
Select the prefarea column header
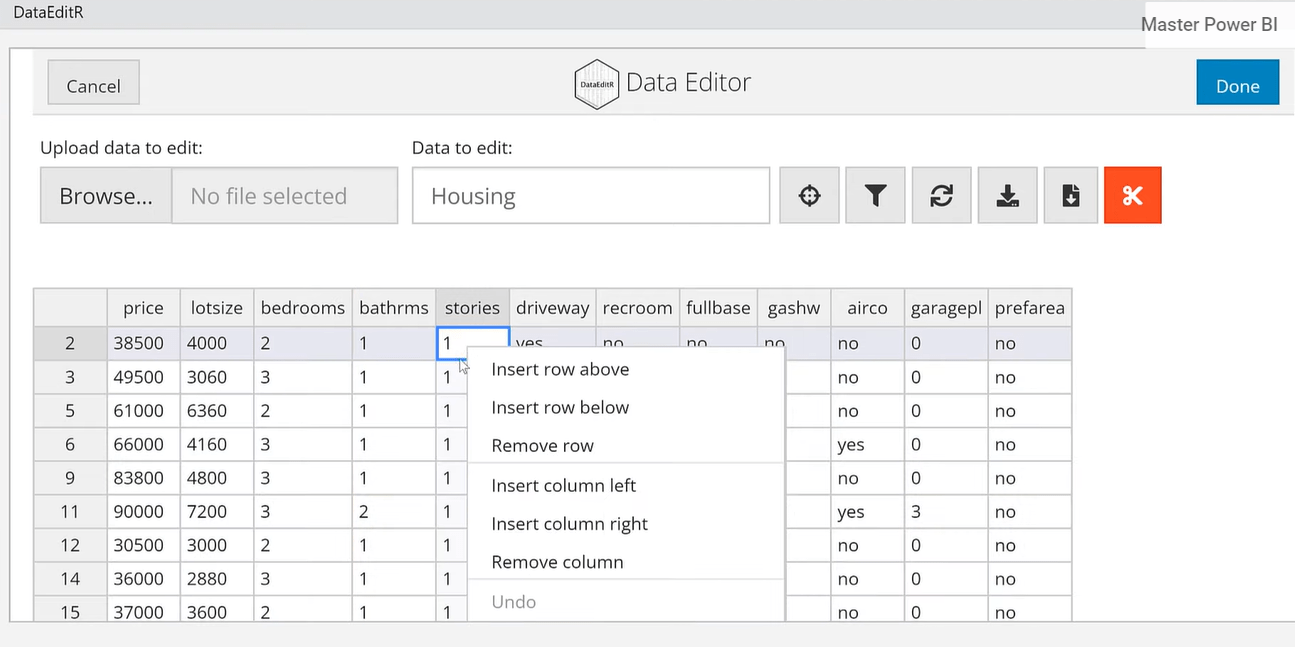pos(1030,307)
